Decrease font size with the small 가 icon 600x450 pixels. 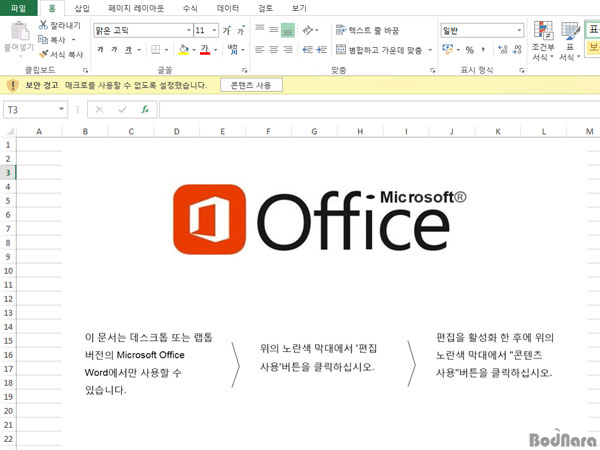point(241,30)
